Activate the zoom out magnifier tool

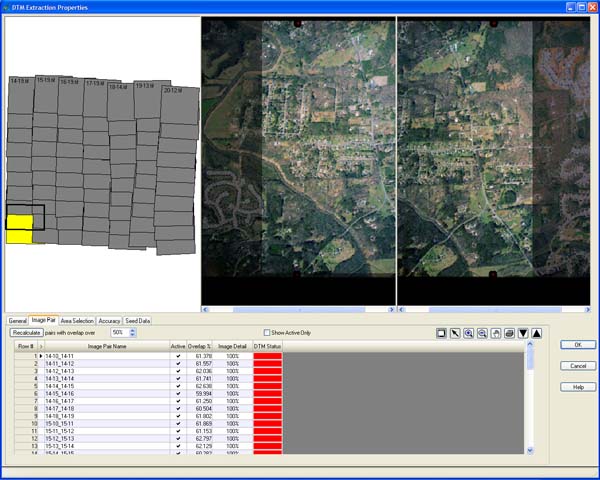481,332
